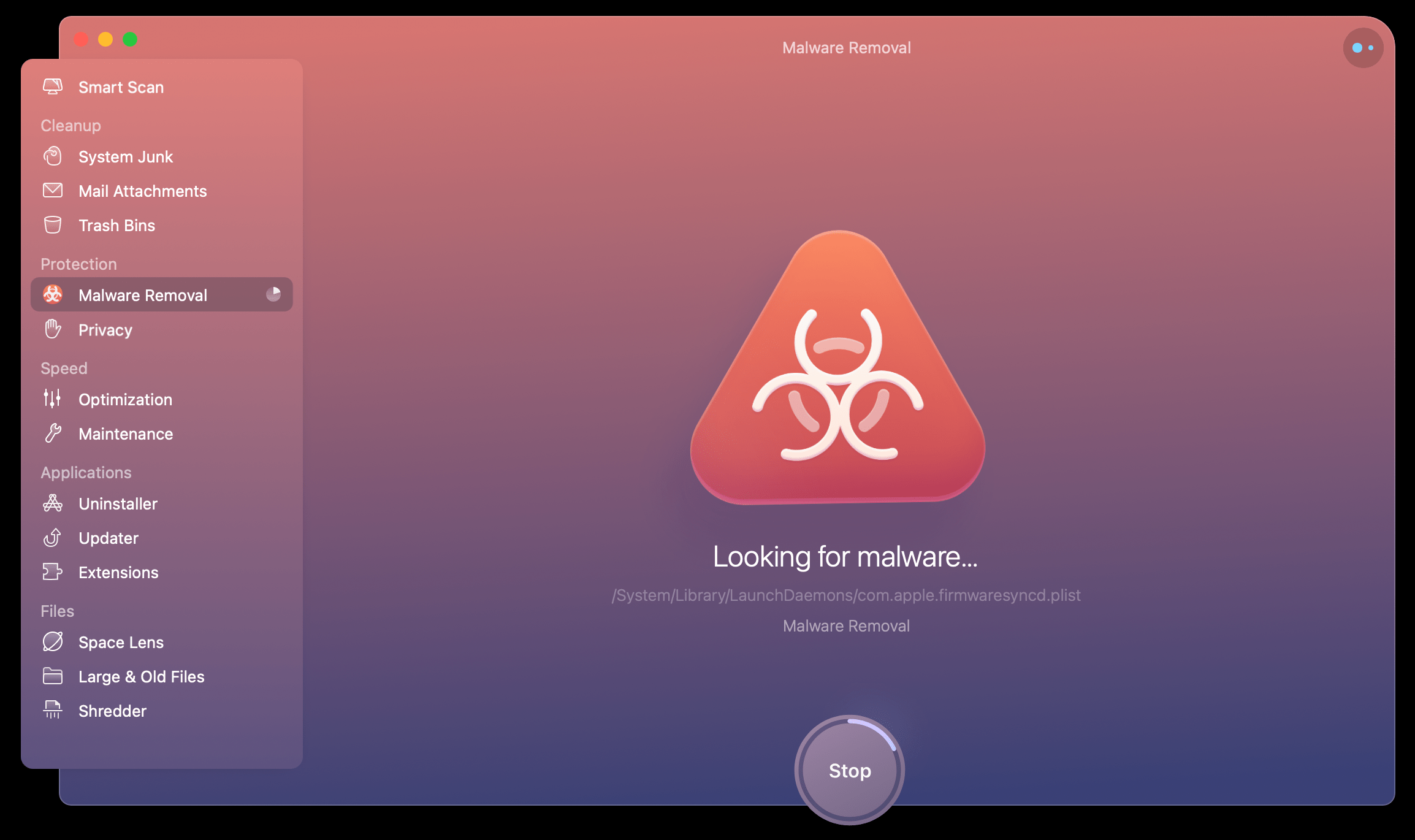Expand the Protection section in sidebar
This screenshot has width=1415, height=840.
click(78, 264)
